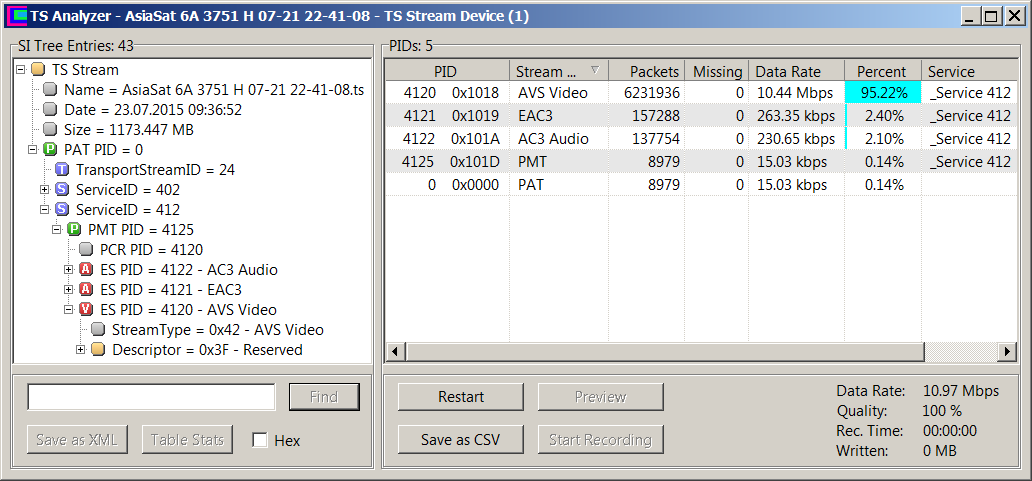The height and width of the screenshot is (481, 1032).
Task: Click the folder icon beside Descriptor 0x3F
Action: [x=98, y=350]
